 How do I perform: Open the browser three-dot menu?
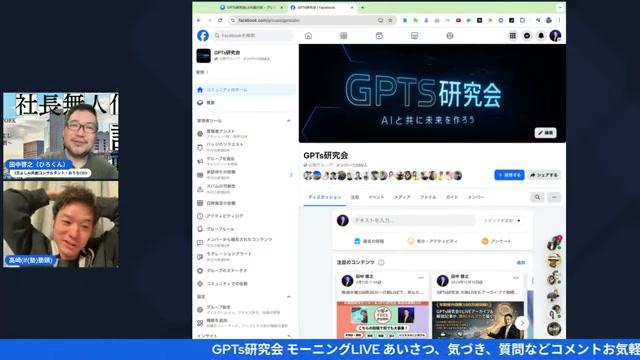point(560,20)
